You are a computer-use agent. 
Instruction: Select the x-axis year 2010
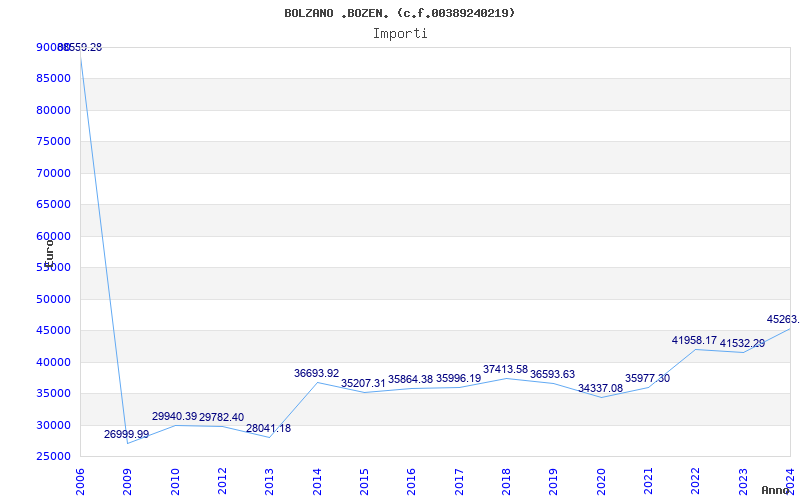[x=175, y=482]
